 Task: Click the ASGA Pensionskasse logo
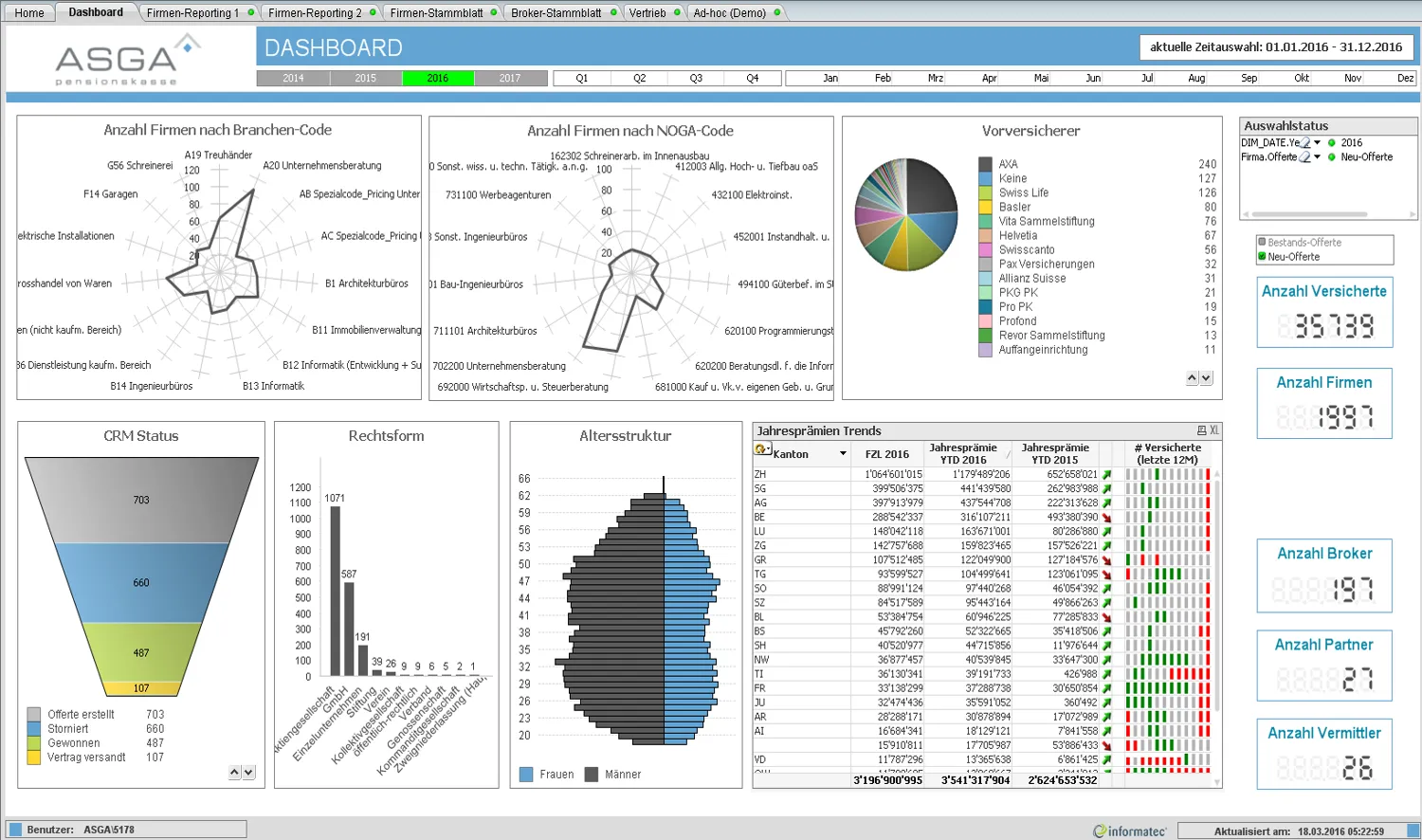coord(126,60)
